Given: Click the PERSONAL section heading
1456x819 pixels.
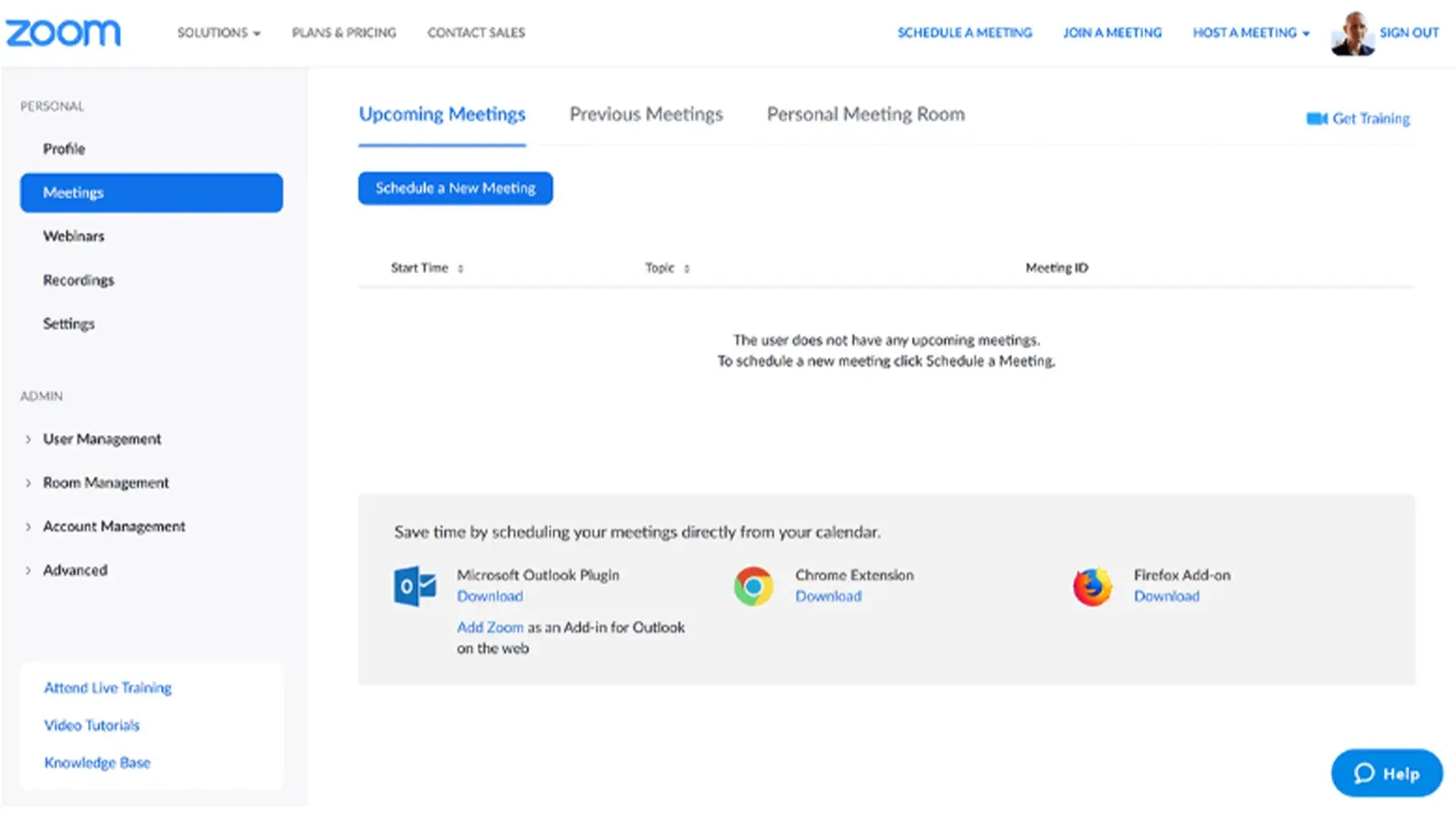Looking at the screenshot, I should point(52,106).
